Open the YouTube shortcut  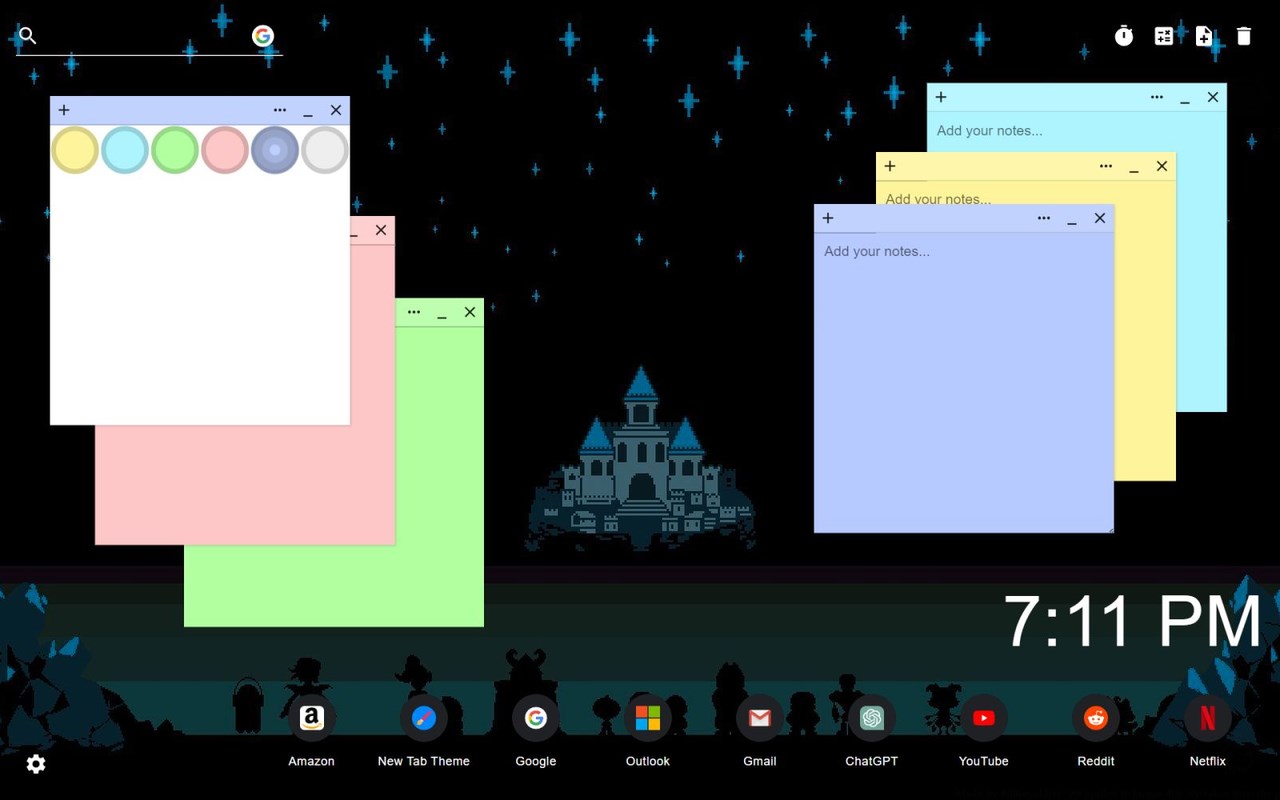[984, 718]
